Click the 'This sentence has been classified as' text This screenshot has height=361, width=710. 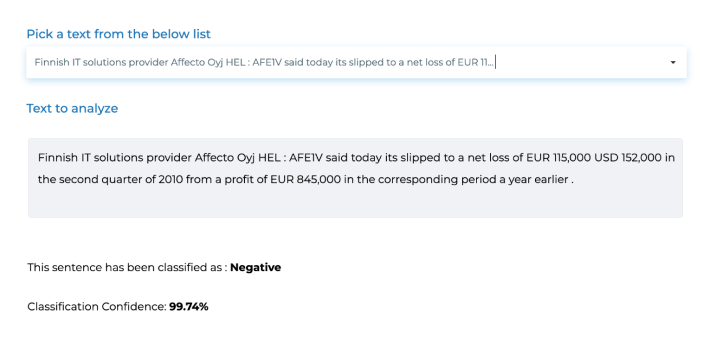click(125, 267)
